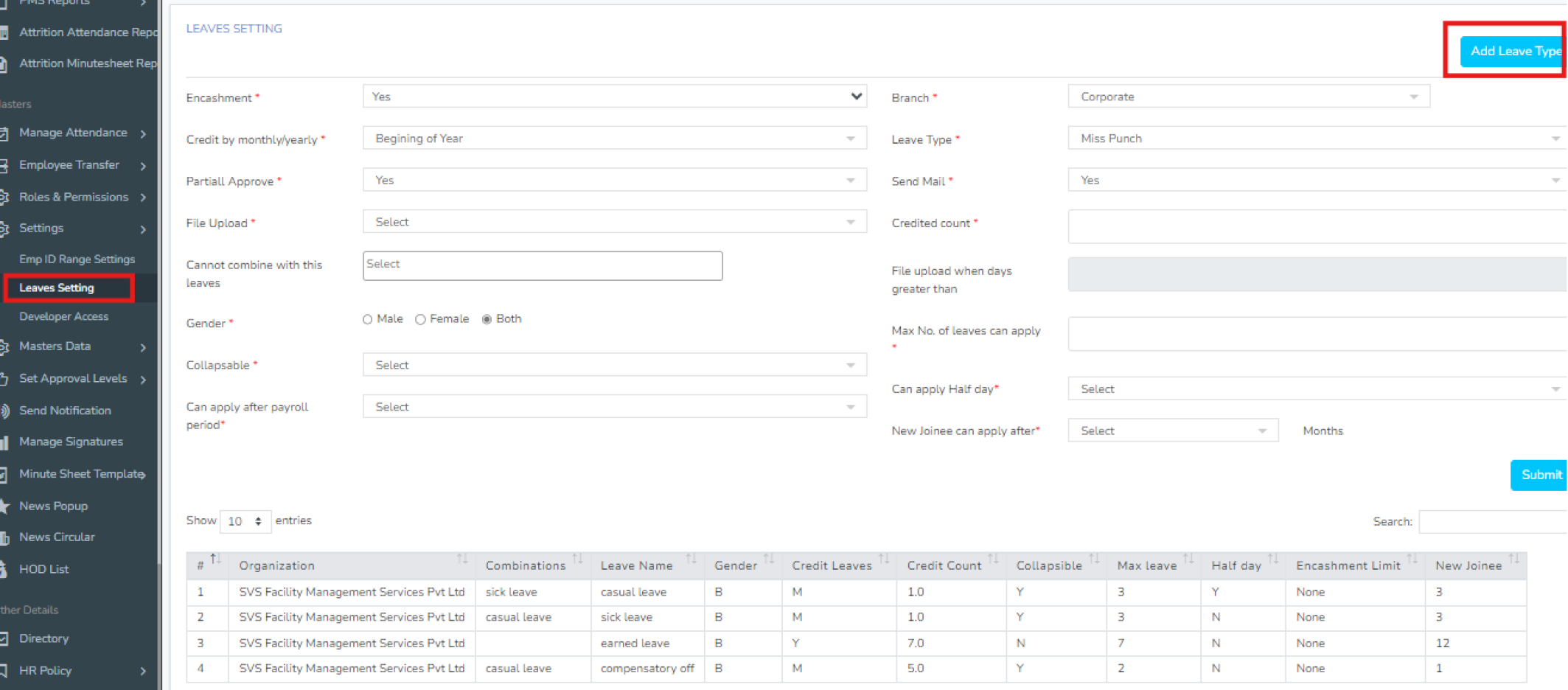The width and height of the screenshot is (1568, 690).
Task: Open the Partiall Approve dropdown
Action: point(614,181)
